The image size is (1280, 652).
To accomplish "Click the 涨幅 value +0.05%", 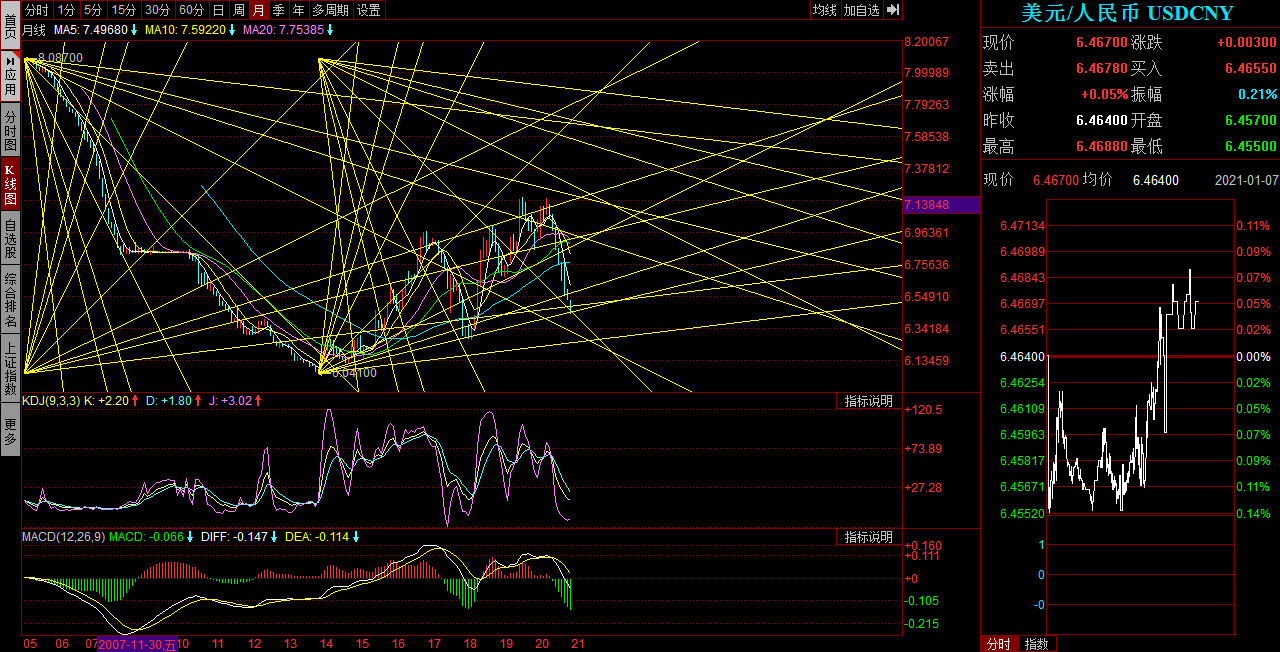I will pyautogui.click(x=1104, y=94).
